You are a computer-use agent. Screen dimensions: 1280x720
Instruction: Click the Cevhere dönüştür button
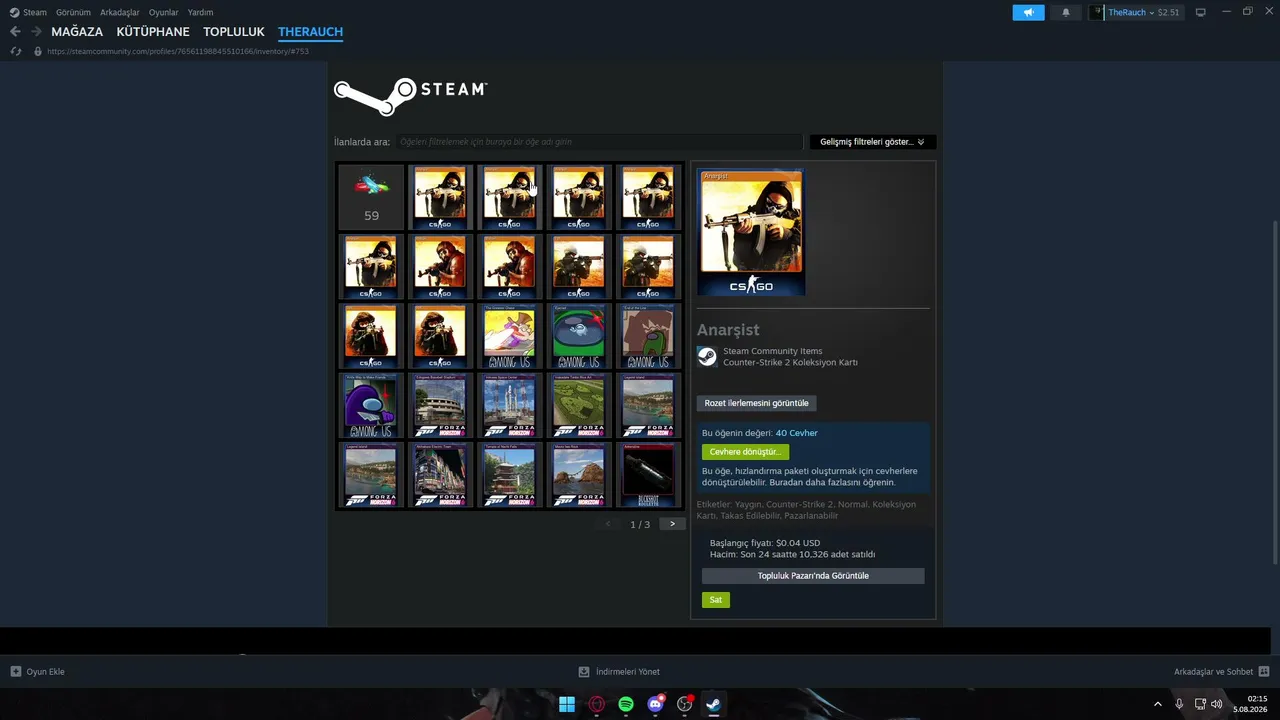(745, 452)
